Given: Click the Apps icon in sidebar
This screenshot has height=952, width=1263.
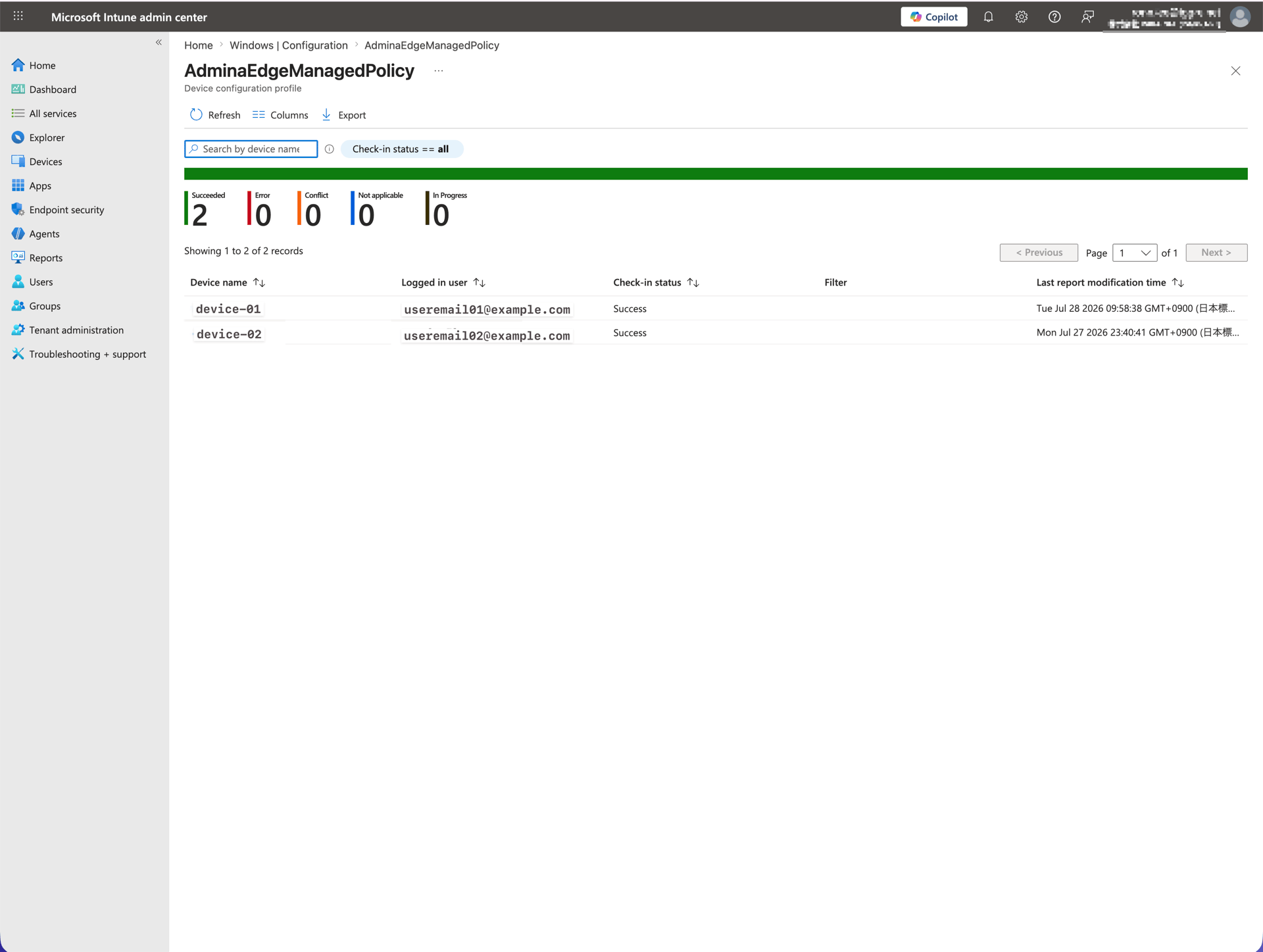Looking at the screenshot, I should [x=18, y=186].
